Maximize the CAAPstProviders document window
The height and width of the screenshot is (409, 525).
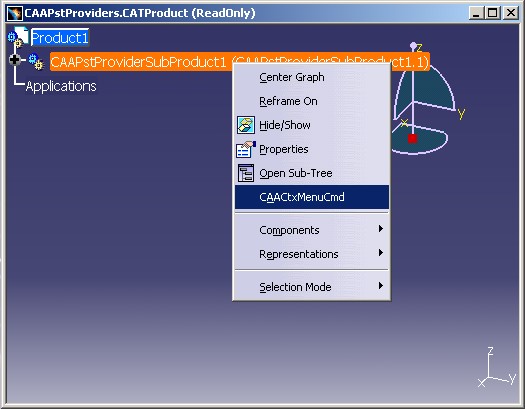[x=493, y=13]
